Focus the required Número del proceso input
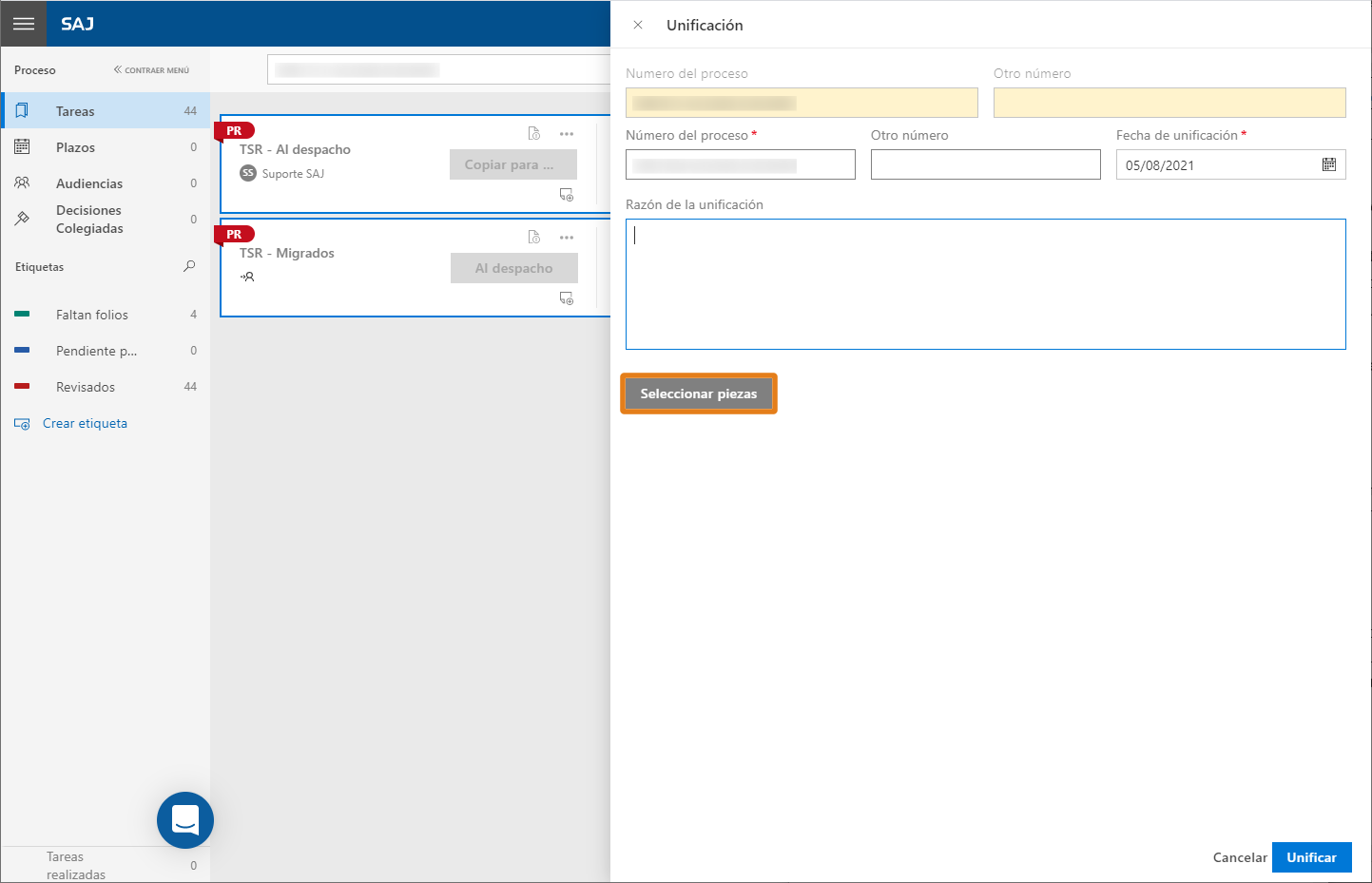 [x=741, y=164]
